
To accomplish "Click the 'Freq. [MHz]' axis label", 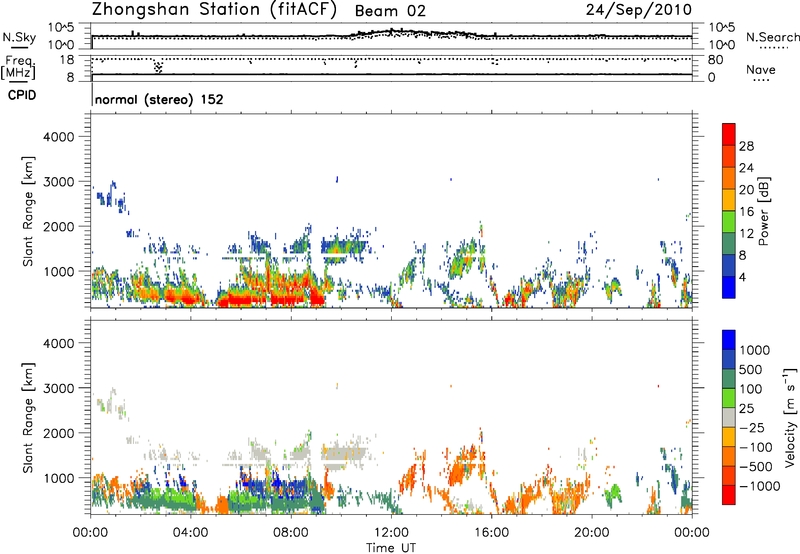I will click(18, 68).
